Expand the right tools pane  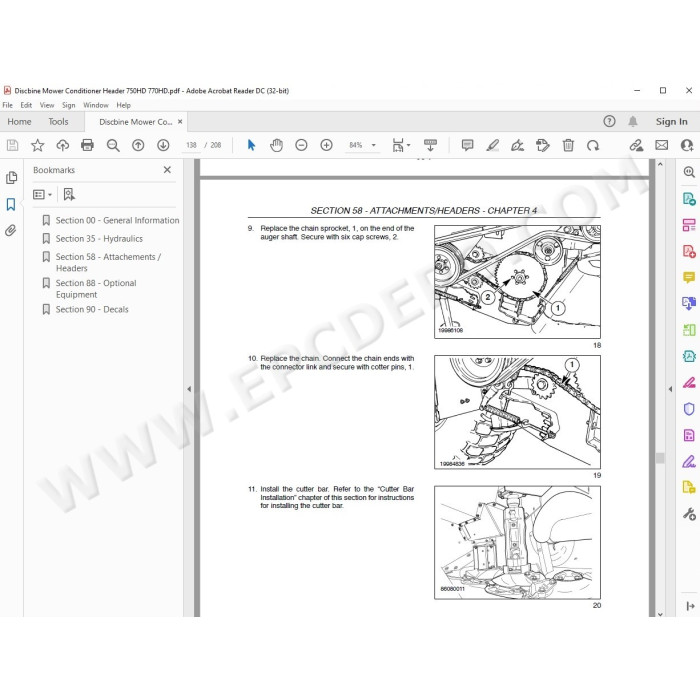point(690,605)
